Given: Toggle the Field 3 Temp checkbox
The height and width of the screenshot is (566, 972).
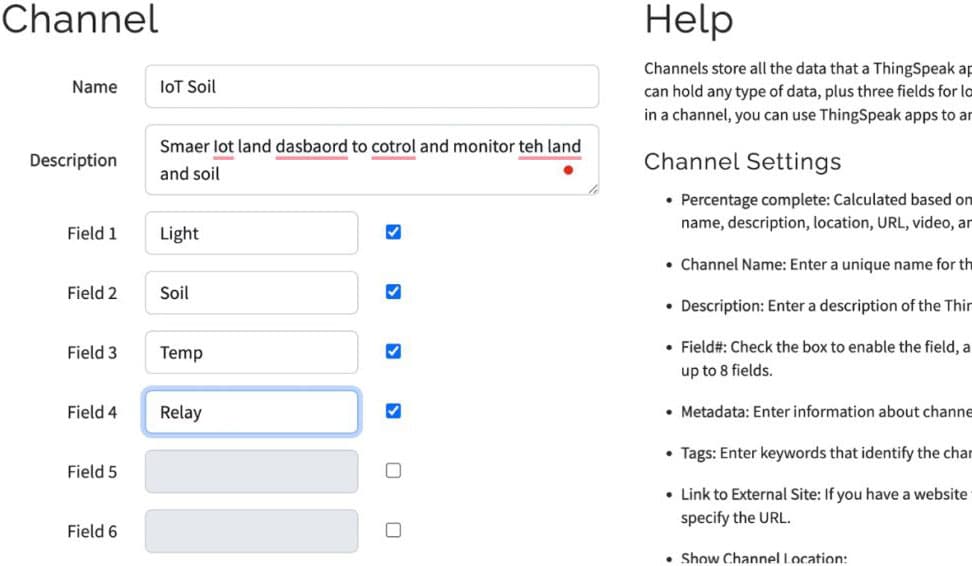Looking at the screenshot, I should pos(393,351).
